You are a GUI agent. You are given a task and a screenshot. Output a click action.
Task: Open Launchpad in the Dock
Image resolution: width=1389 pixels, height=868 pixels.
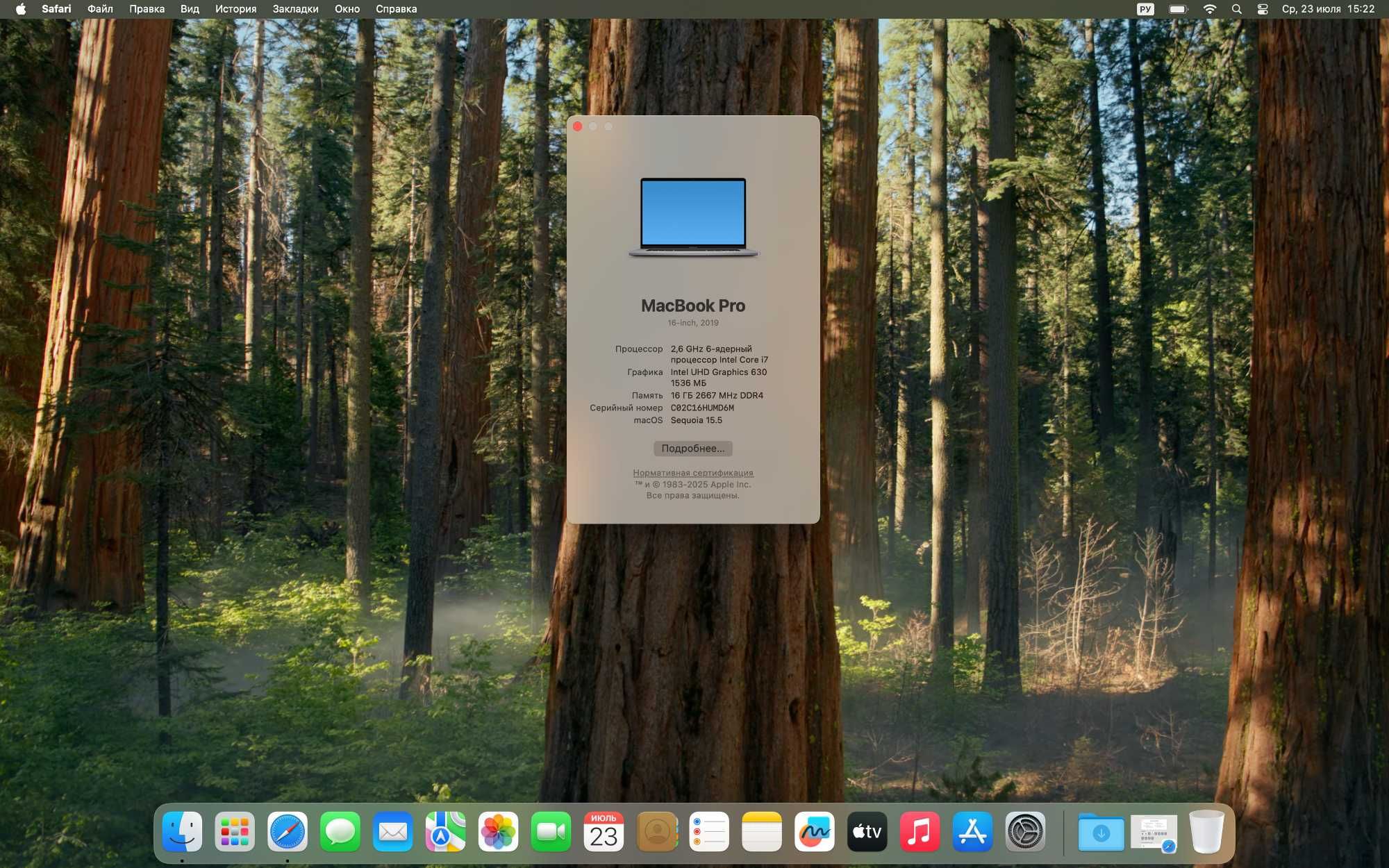coord(235,831)
